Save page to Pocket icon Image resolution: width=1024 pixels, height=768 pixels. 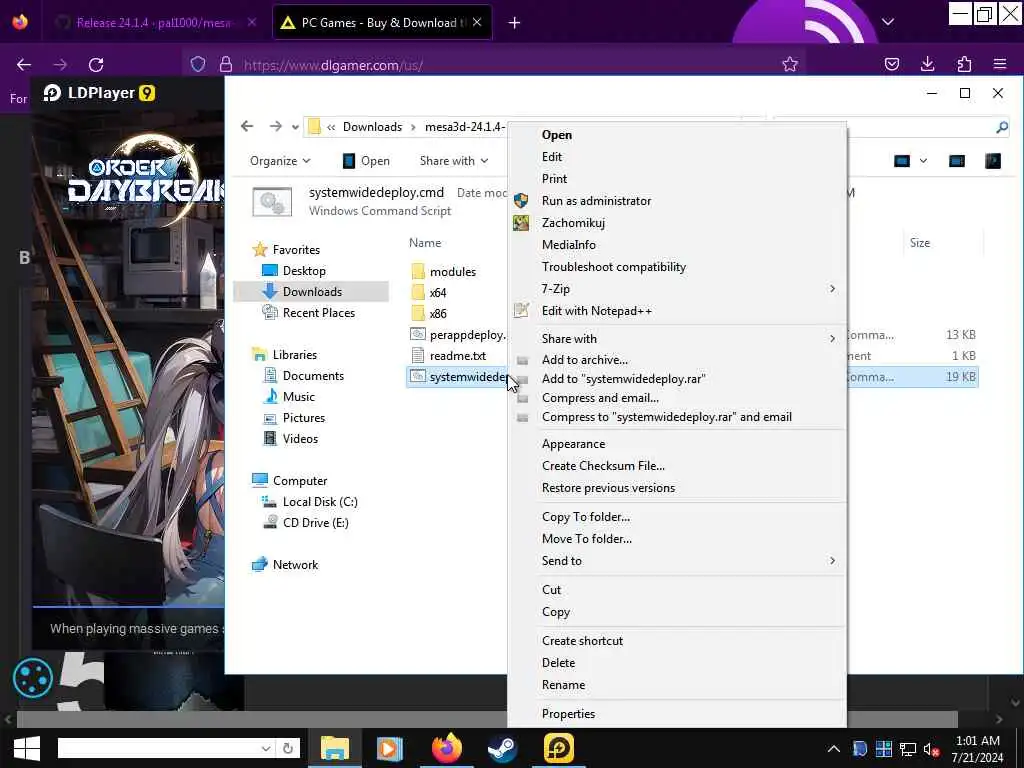point(891,64)
